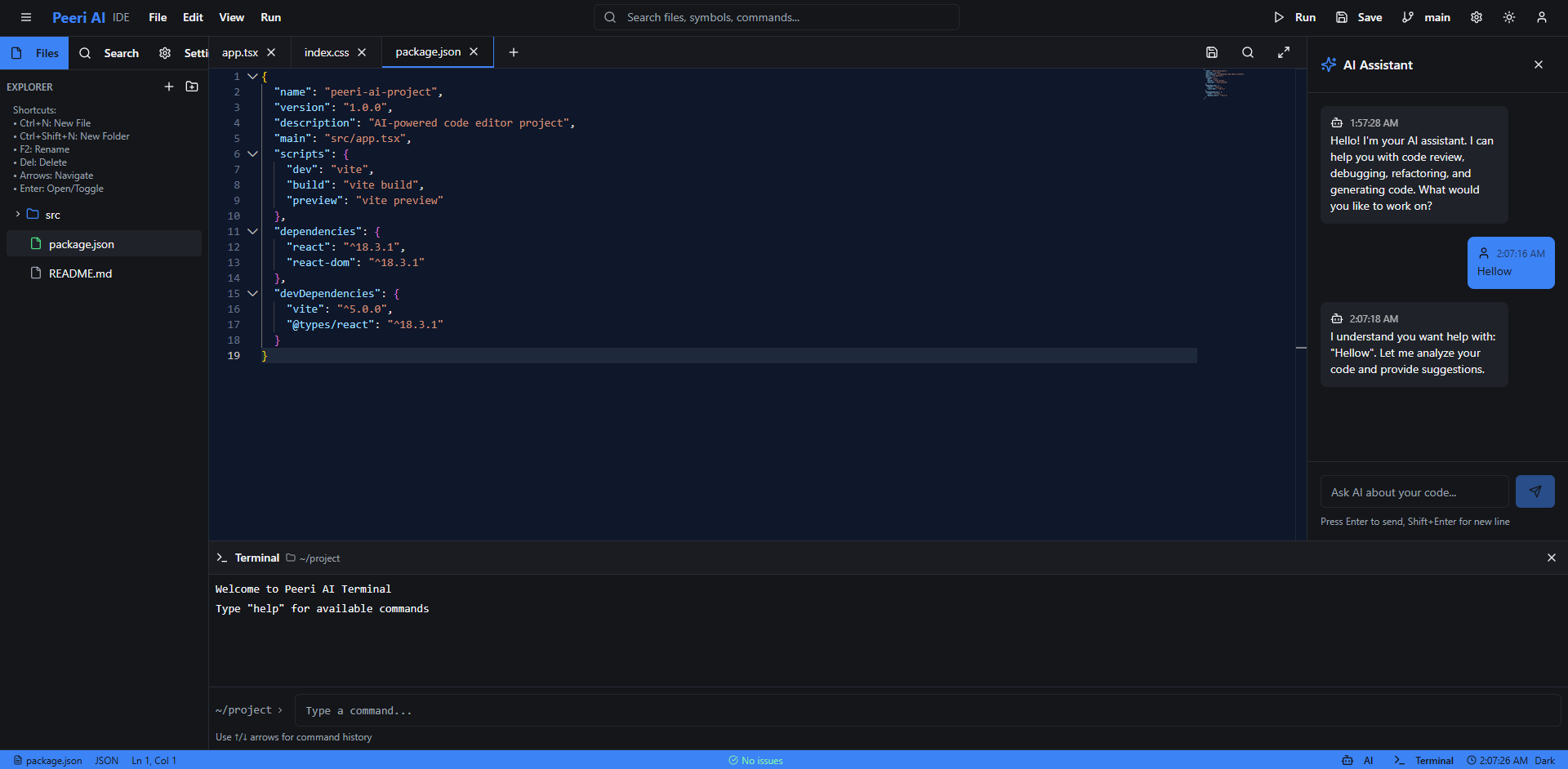The width and height of the screenshot is (1568, 769).
Task: Click the hamburger menu icon
Action: pyautogui.click(x=26, y=17)
